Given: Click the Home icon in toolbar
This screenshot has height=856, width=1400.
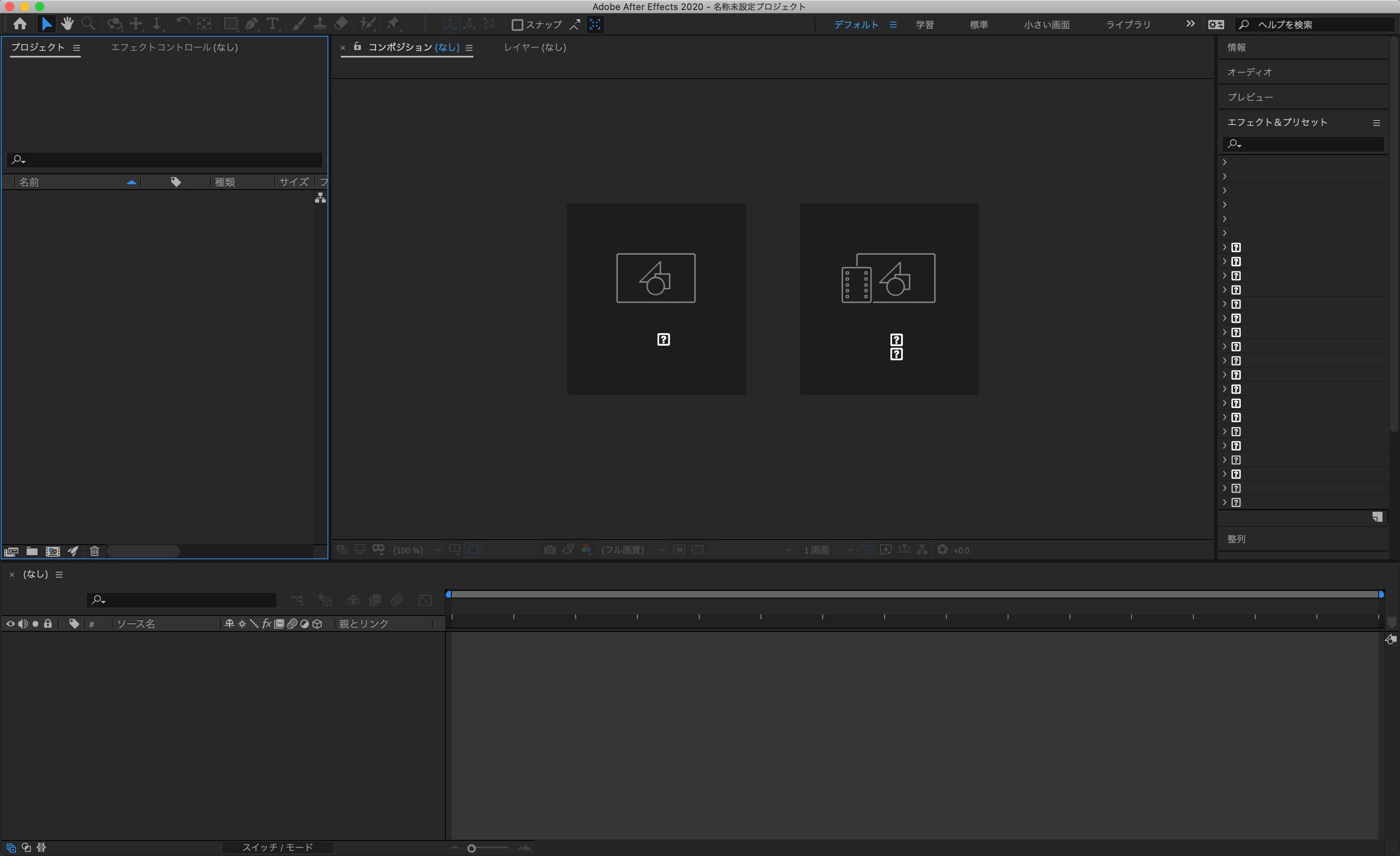Looking at the screenshot, I should coord(20,24).
